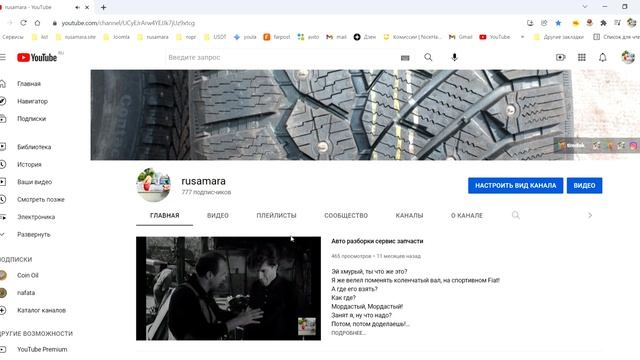Play the featured black-and-white video thumbnail
Image resolution: width=640 pixels, height=360 pixels.
pyautogui.click(x=228, y=288)
